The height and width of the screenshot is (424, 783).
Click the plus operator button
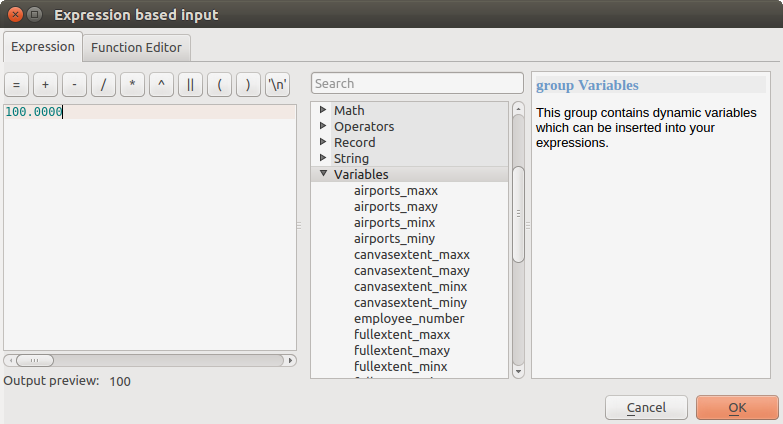[45, 85]
